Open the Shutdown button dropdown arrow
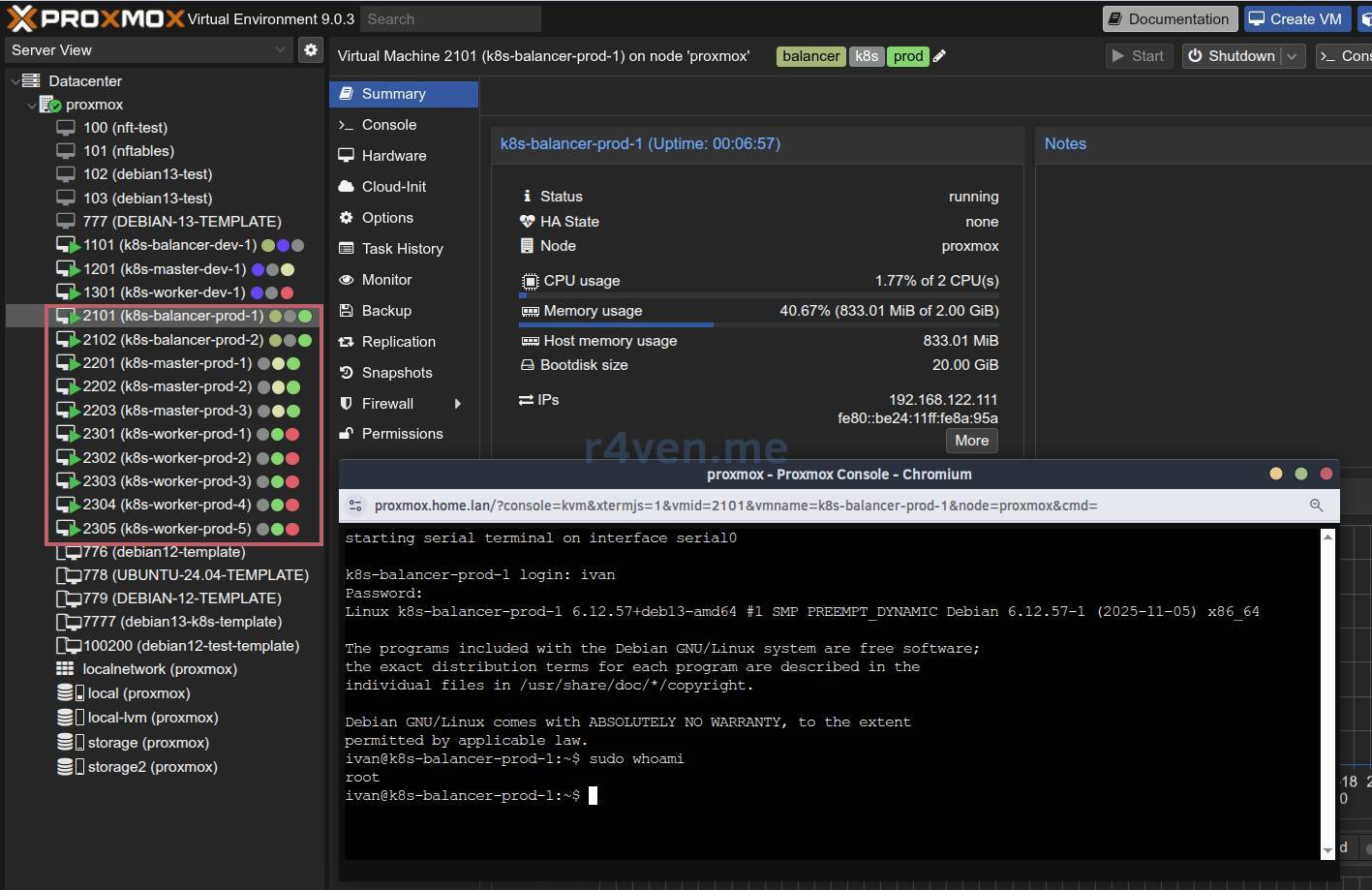The image size is (1372, 890). point(1292,56)
